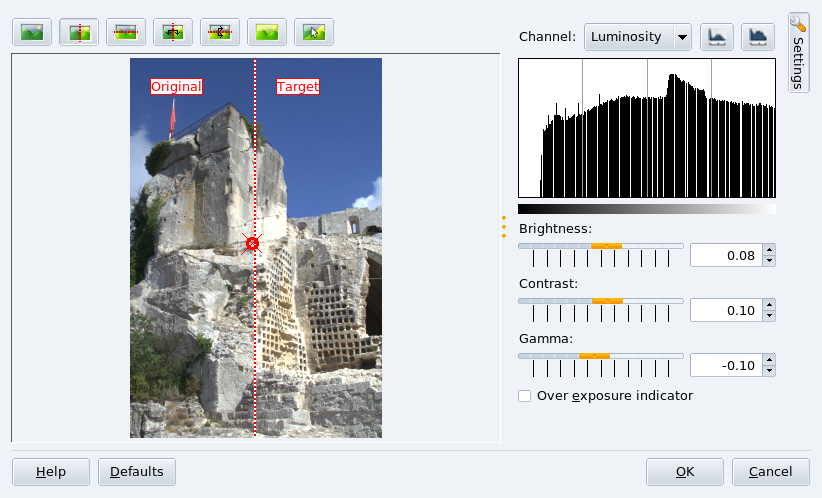Enable the Over exposure indicator checkbox
The image size is (822, 498).
click(x=525, y=396)
